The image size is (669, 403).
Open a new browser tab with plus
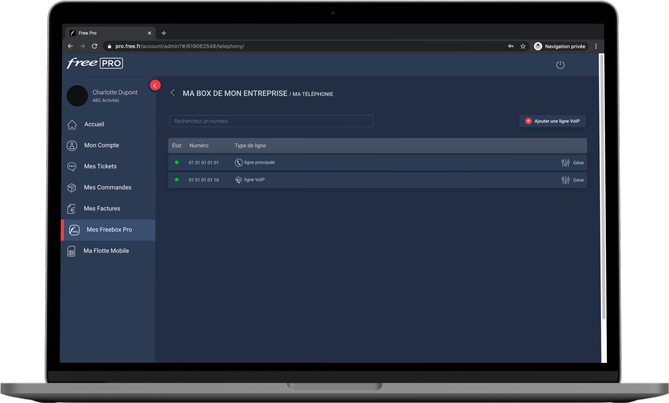pyautogui.click(x=164, y=33)
